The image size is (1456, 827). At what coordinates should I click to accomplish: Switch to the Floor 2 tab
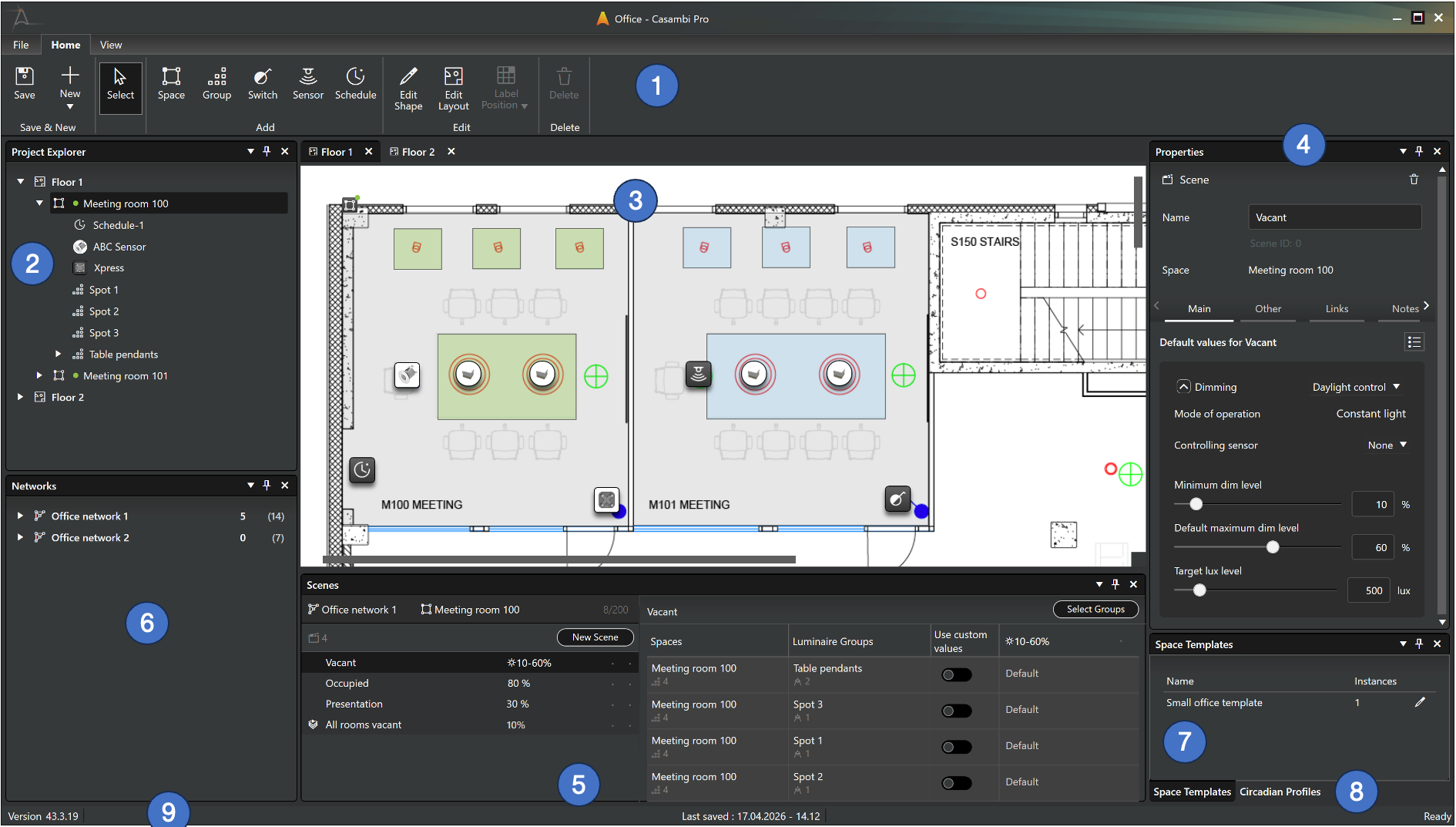coord(418,152)
